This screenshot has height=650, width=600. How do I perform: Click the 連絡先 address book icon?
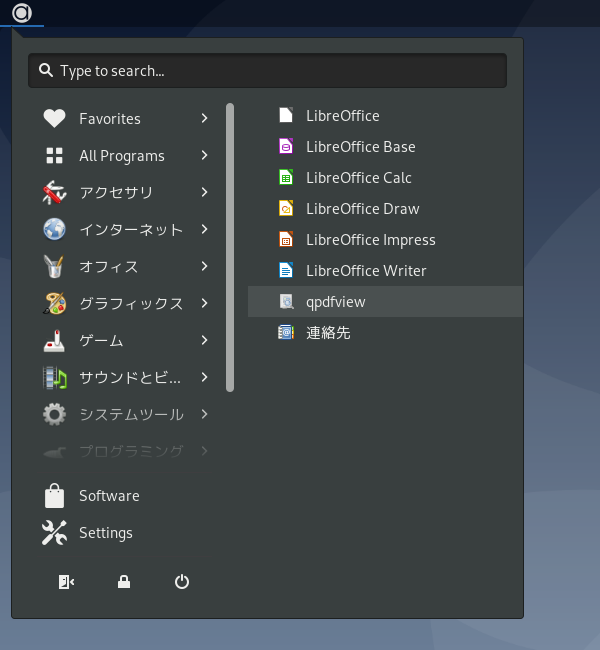click(x=286, y=332)
